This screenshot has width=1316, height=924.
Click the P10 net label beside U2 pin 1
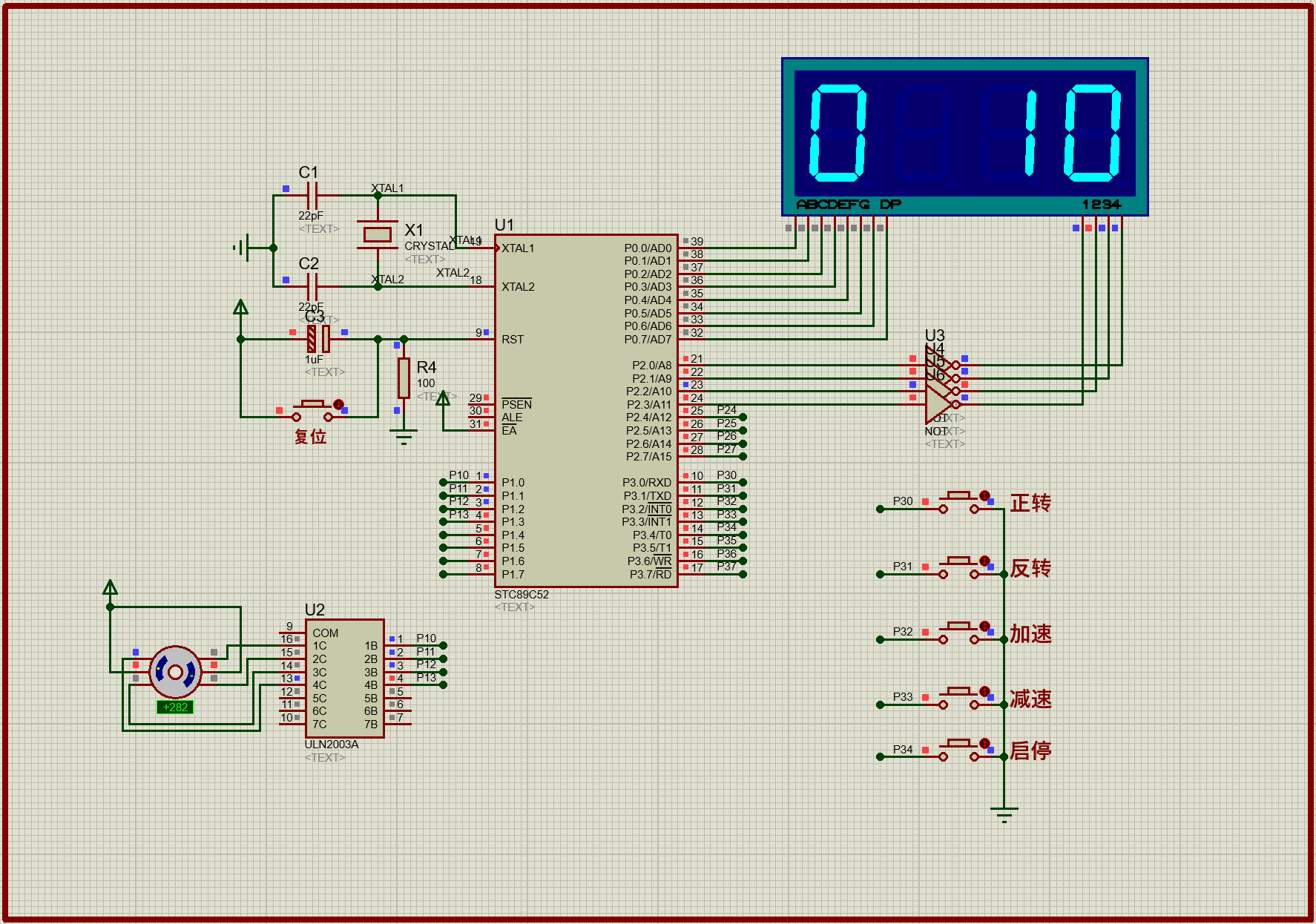[x=426, y=638]
